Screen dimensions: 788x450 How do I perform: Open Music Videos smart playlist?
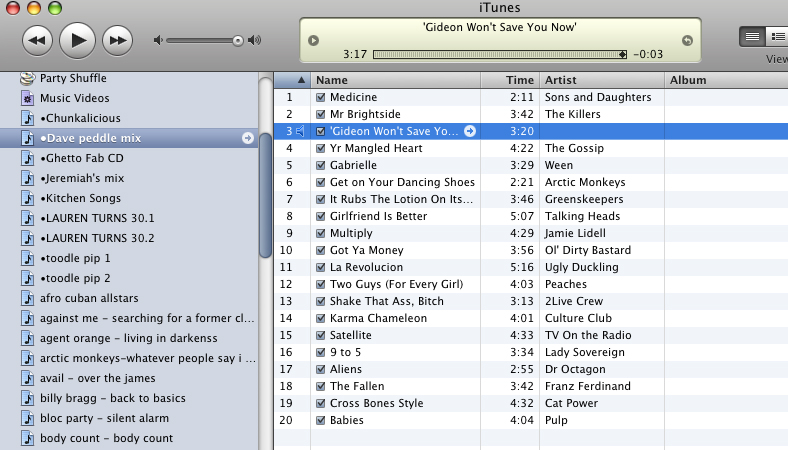click(74, 98)
